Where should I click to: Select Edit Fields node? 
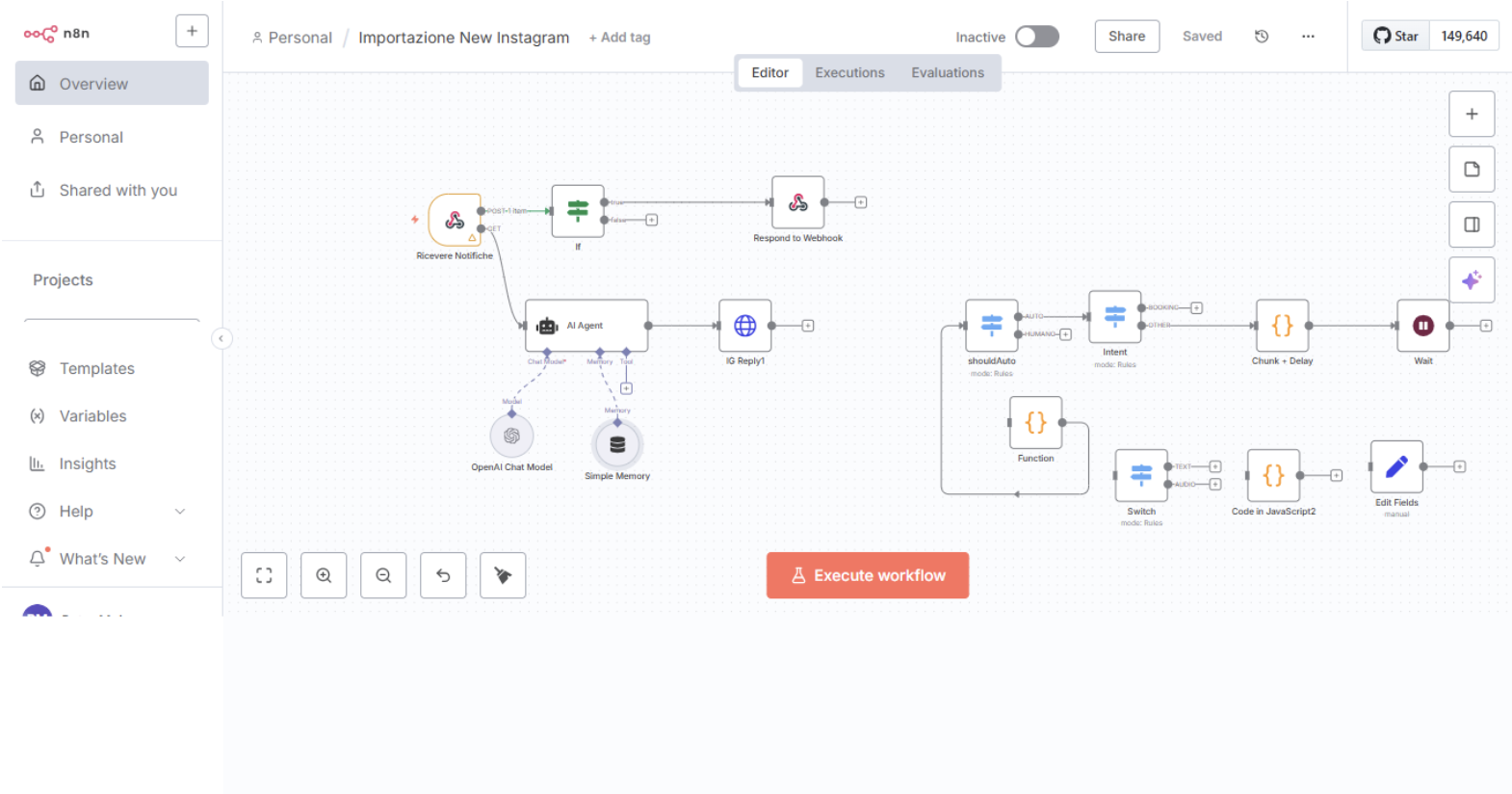tap(1396, 467)
